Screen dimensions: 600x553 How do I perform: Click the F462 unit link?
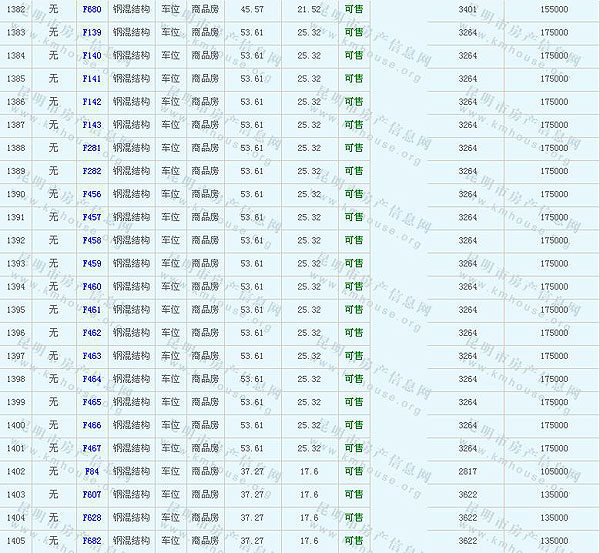point(92,333)
